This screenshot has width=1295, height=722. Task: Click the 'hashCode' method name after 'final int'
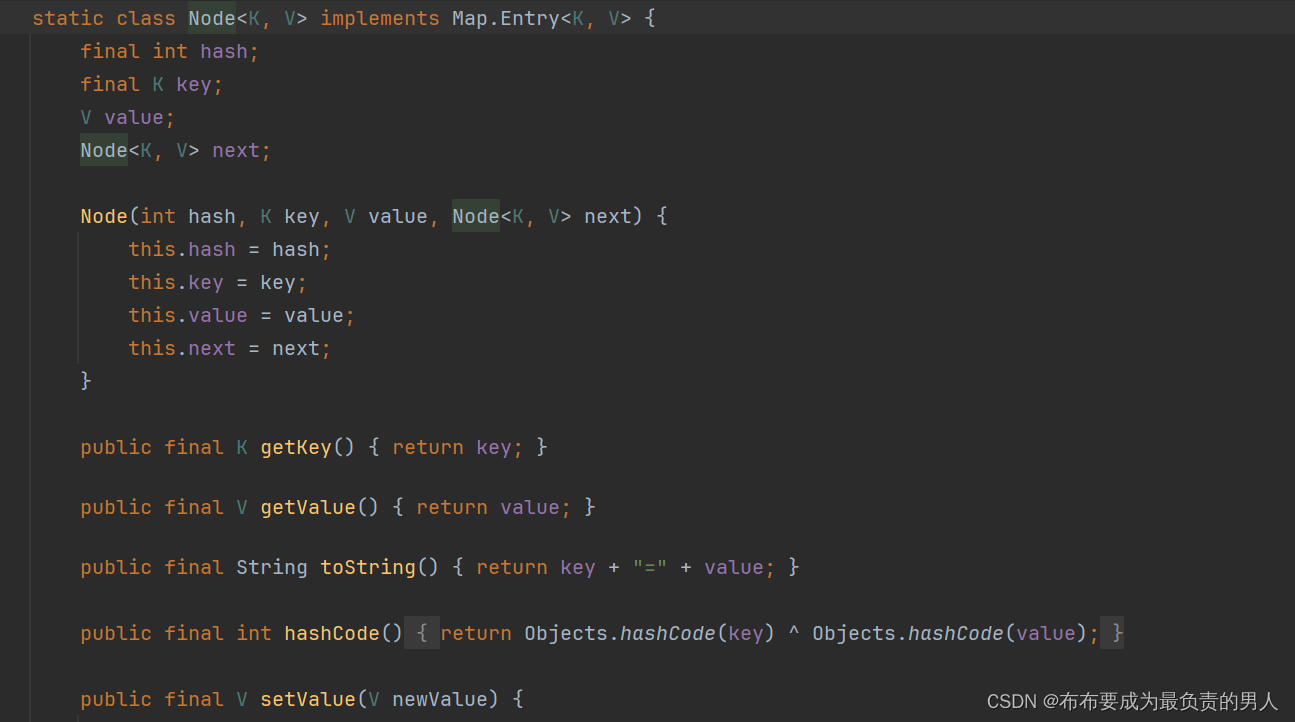point(332,633)
